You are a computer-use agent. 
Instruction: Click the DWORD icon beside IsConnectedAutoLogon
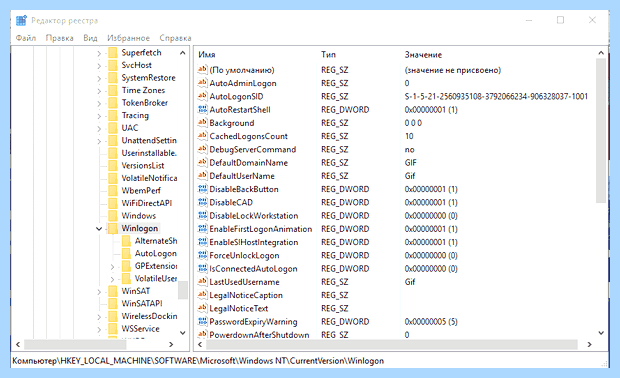(x=202, y=268)
